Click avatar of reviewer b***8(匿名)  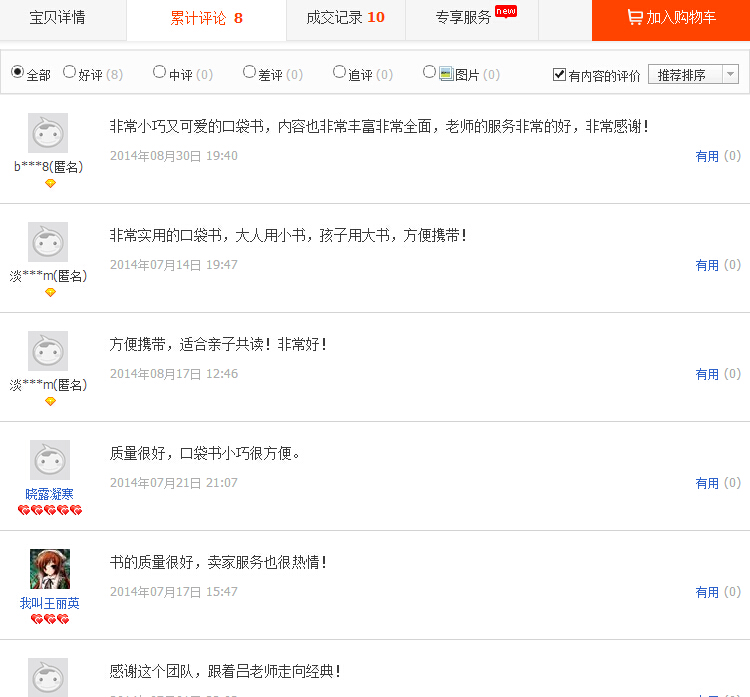tap(48, 133)
